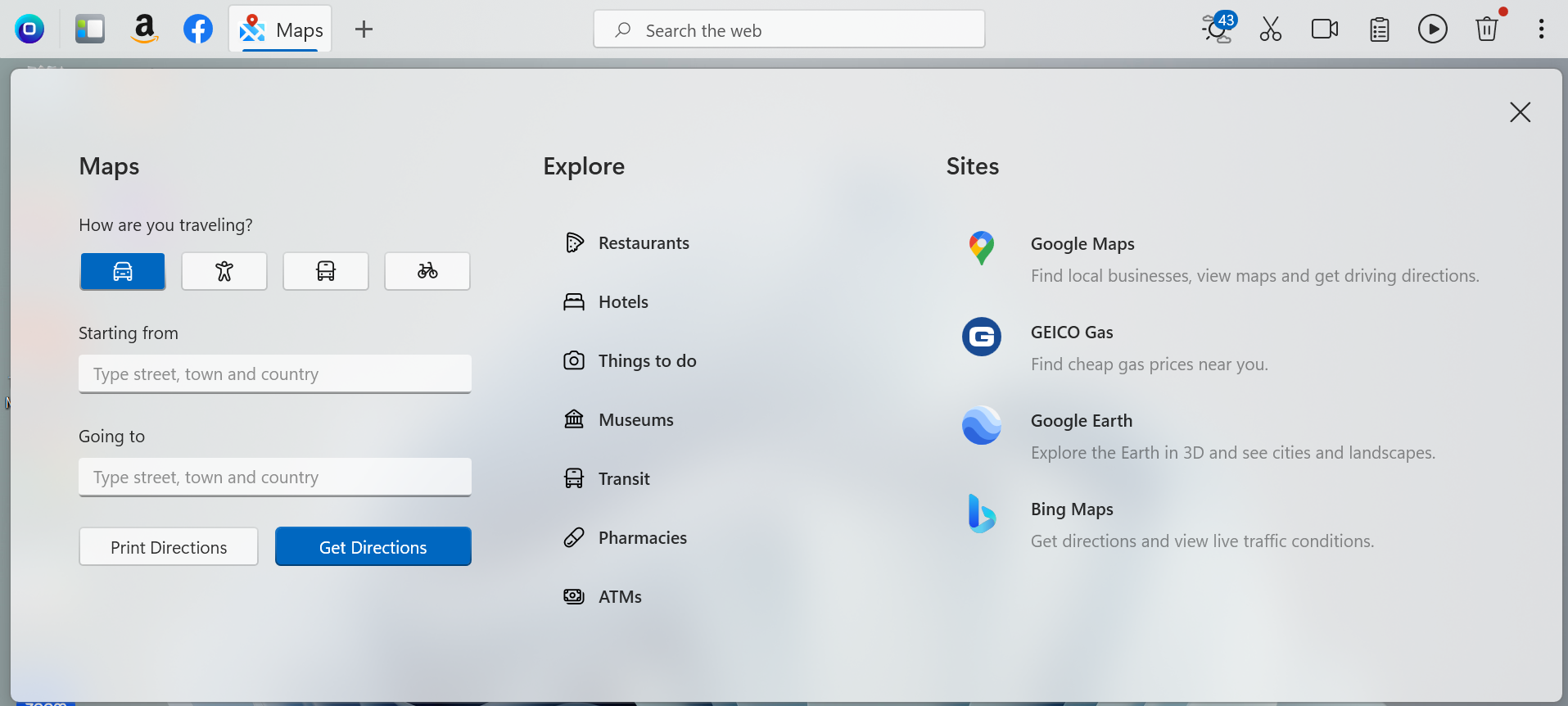Open the GEICO Gas site link
This screenshot has width=1568, height=706.
pos(1072,333)
